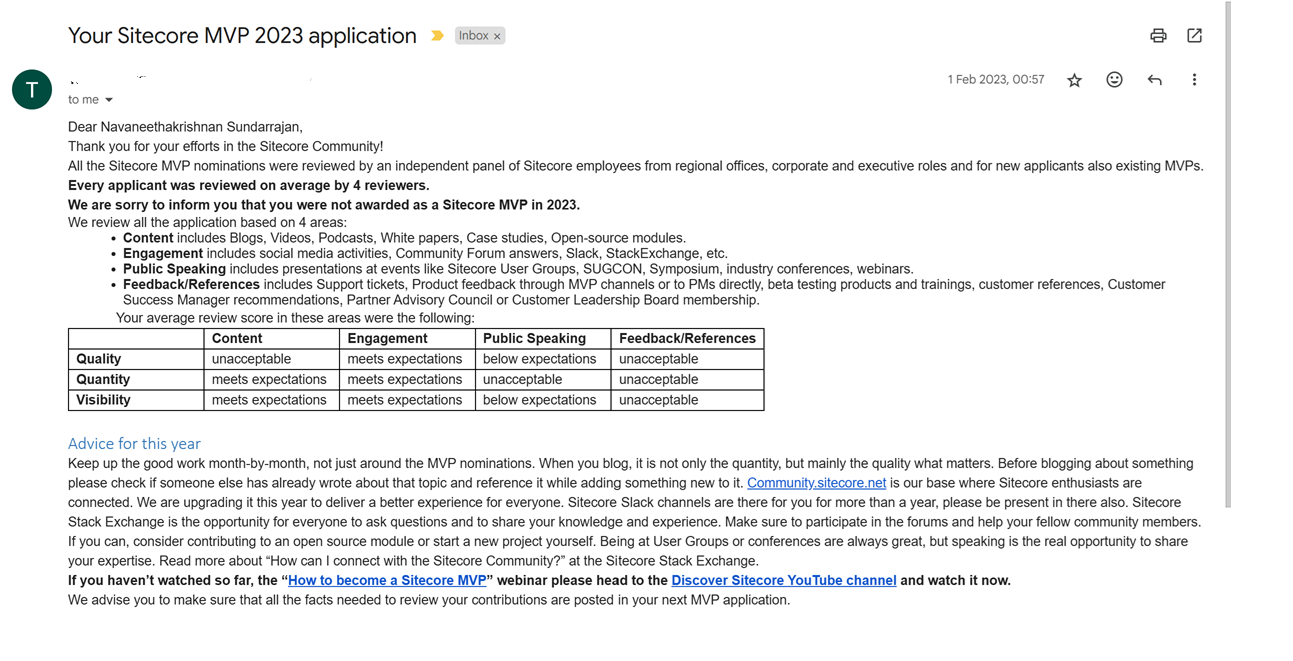Screen dimensions: 1293x661
Task: Click line 'Every applicant was reviewed on average by 4 reviewers.'
Action: pyautogui.click(x=248, y=185)
